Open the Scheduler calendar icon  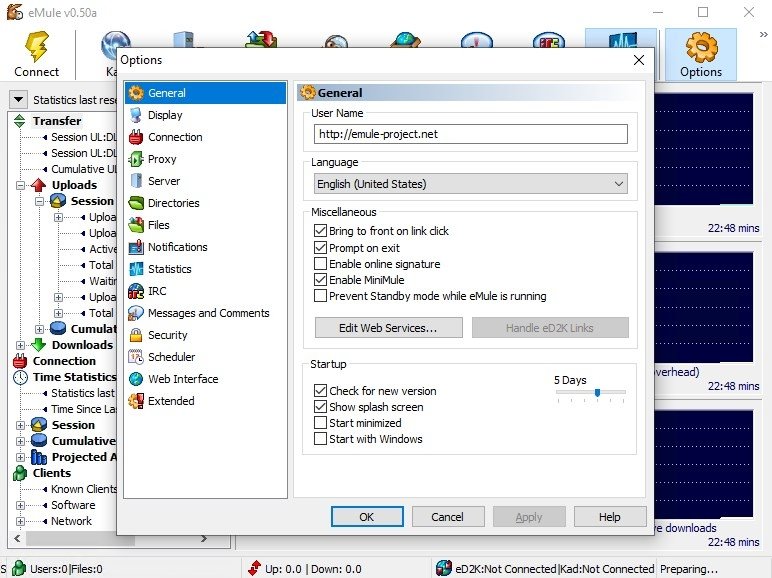(136, 357)
